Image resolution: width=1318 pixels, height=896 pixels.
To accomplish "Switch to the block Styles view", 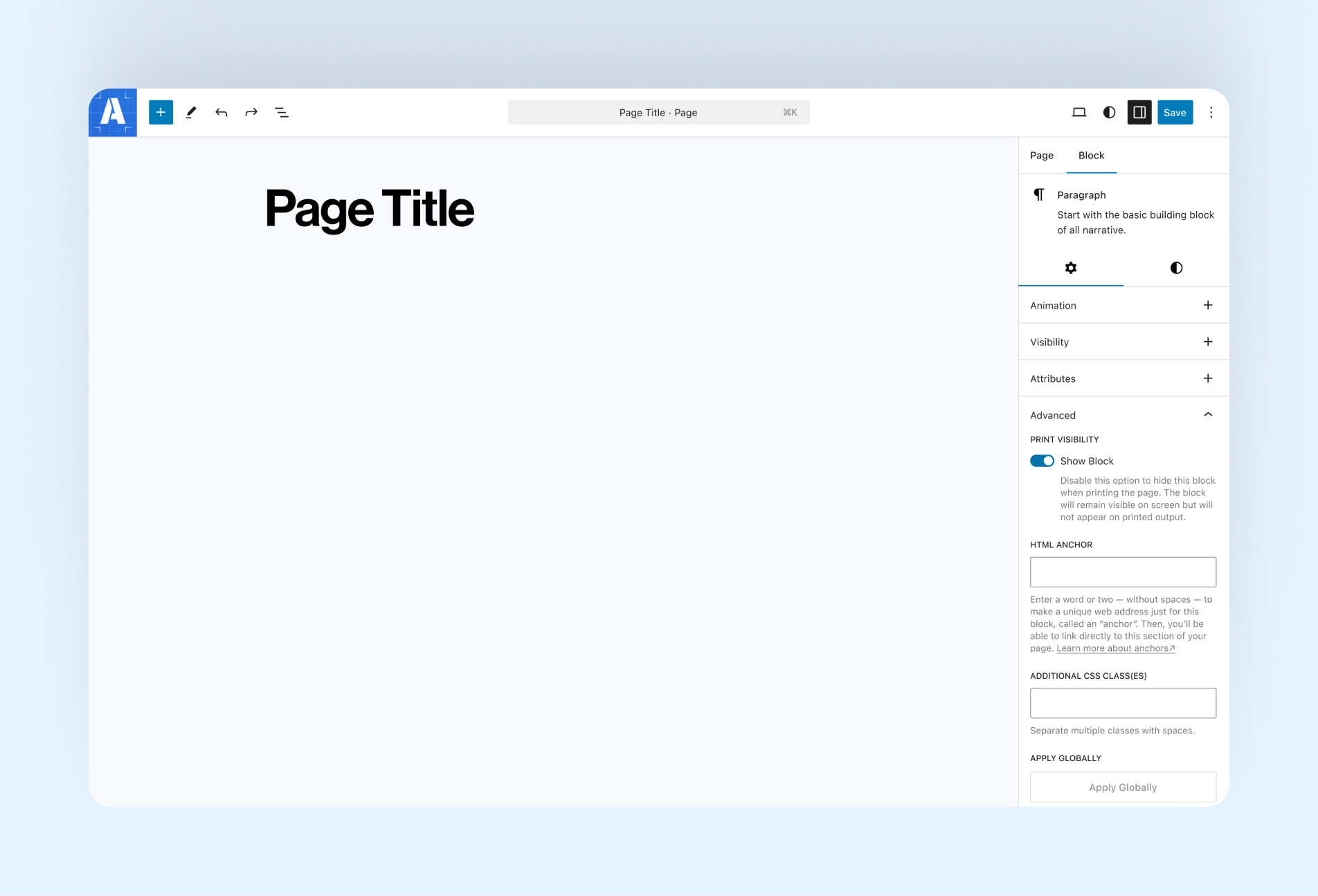I will click(x=1175, y=268).
